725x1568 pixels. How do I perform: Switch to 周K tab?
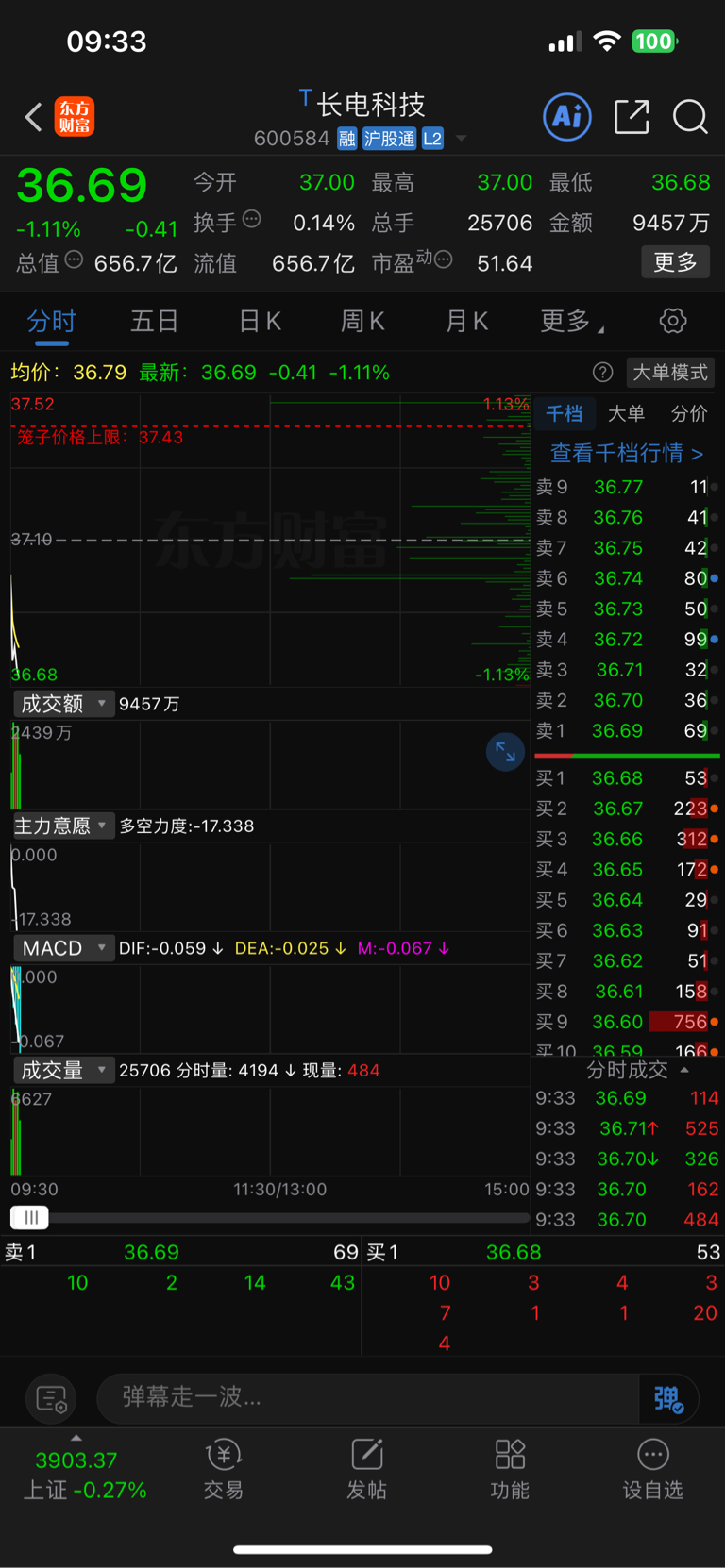[x=362, y=321]
